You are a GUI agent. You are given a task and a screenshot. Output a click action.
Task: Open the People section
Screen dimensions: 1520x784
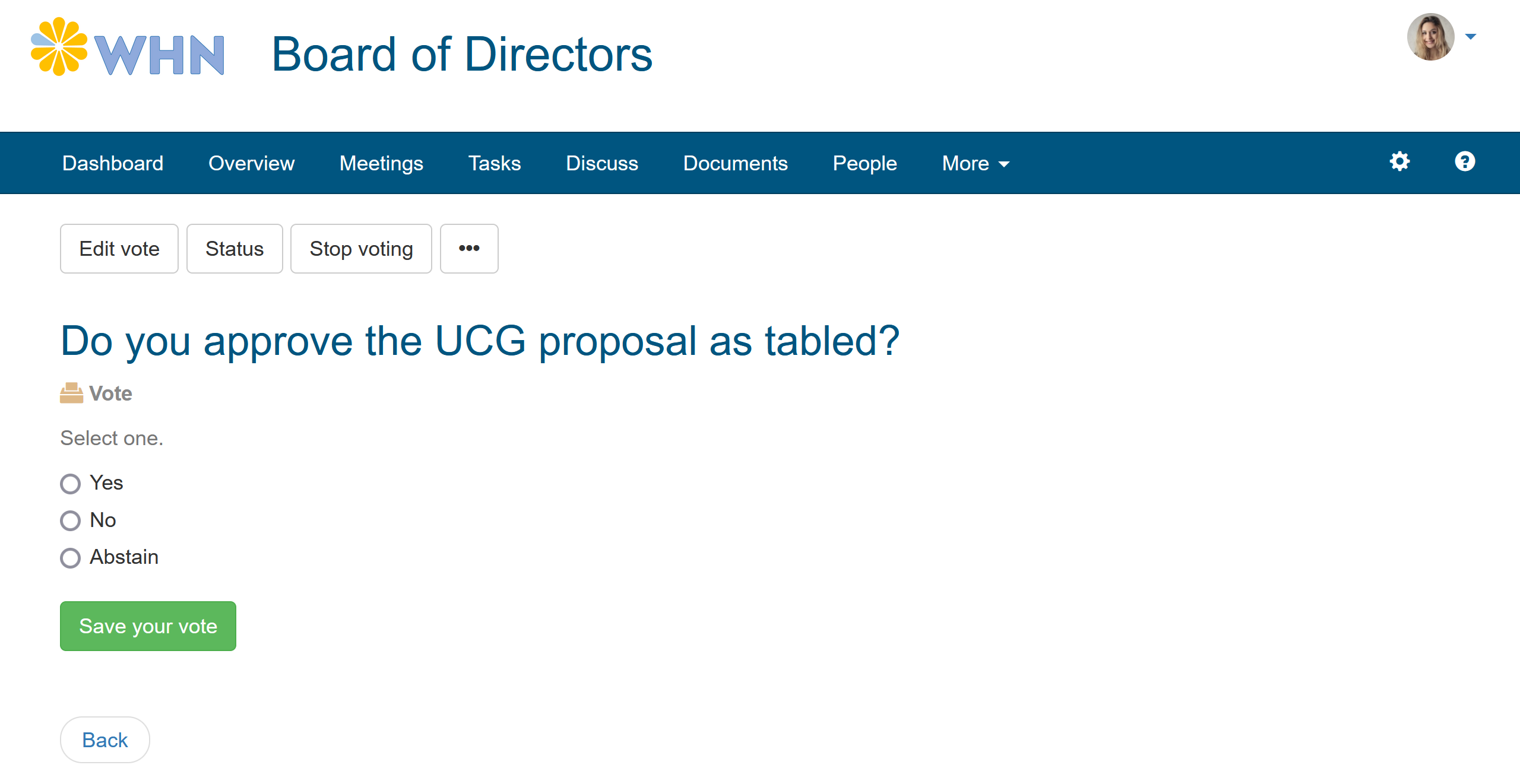[x=864, y=163]
